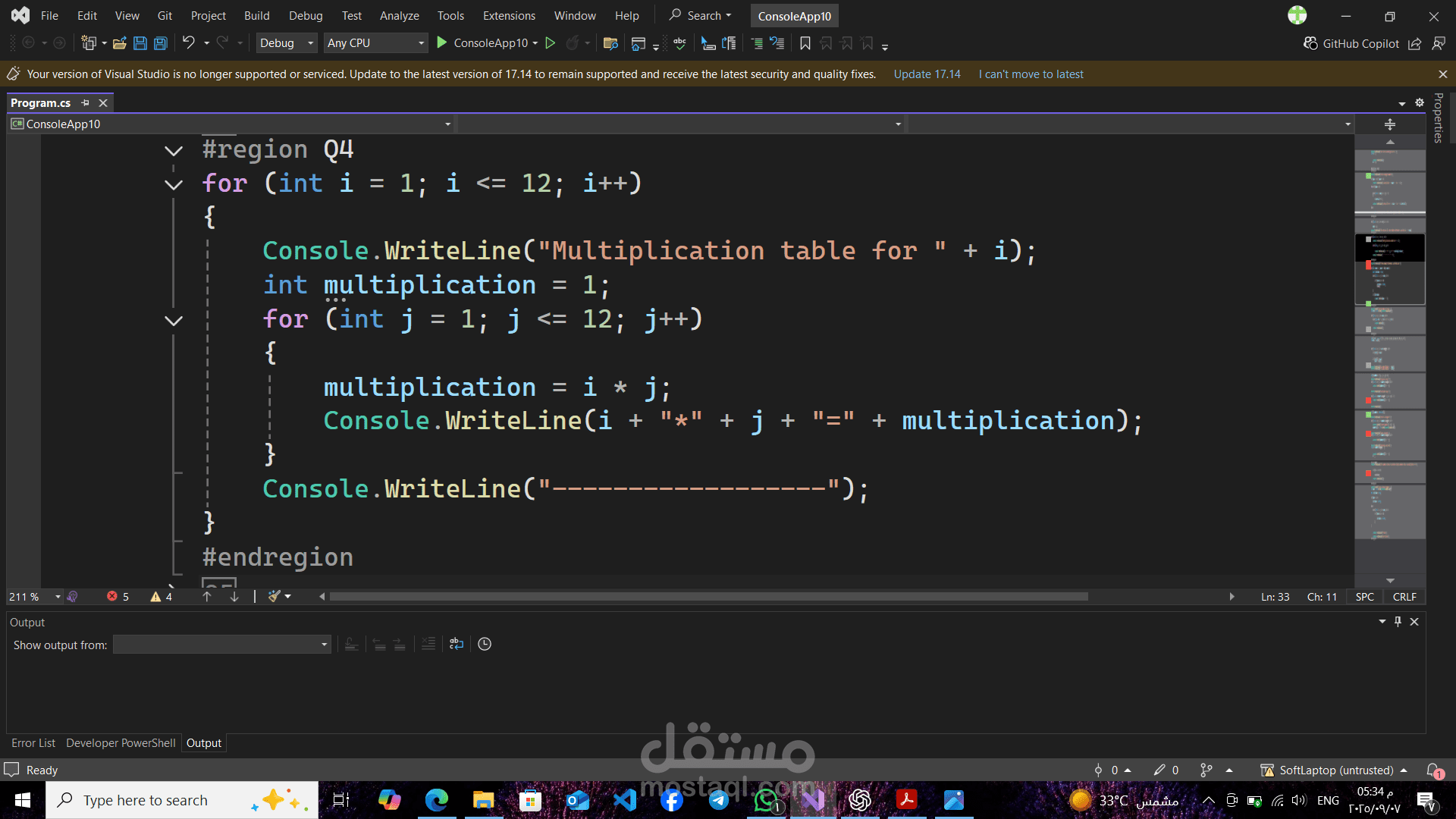Click the horizontal scrollbar of the editor
Screen dimensions: 1456x819
709,597
